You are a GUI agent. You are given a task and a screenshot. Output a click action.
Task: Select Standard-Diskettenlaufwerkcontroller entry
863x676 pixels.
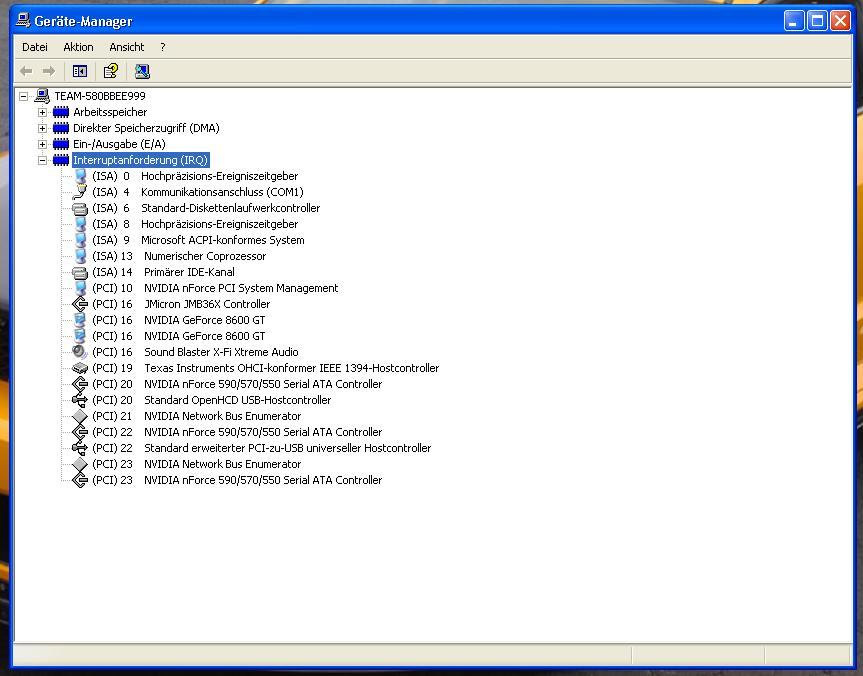pos(206,208)
